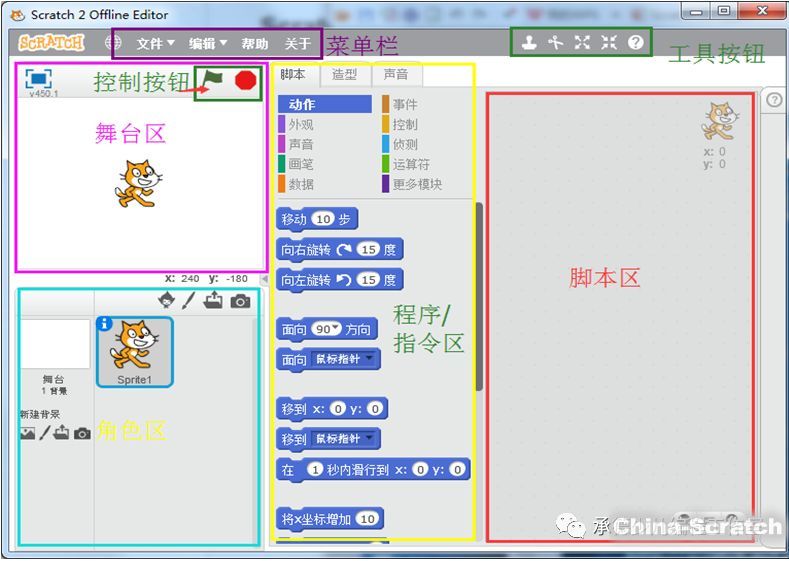Click the block help question mark tool

635,43
